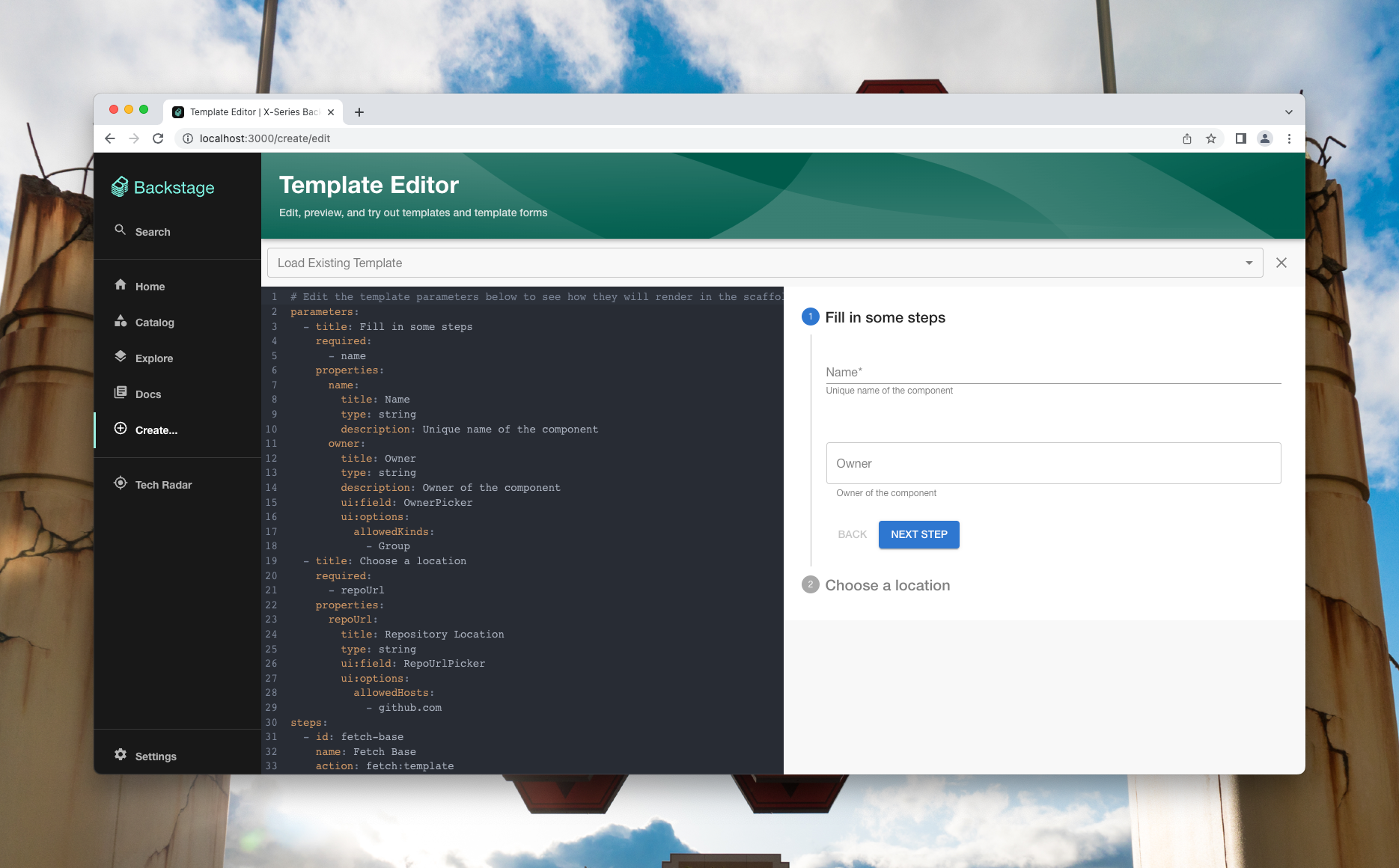This screenshot has height=868, width=1399.
Task: Select the Search icon in the sidebar
Action: click(x=121, y=231)
